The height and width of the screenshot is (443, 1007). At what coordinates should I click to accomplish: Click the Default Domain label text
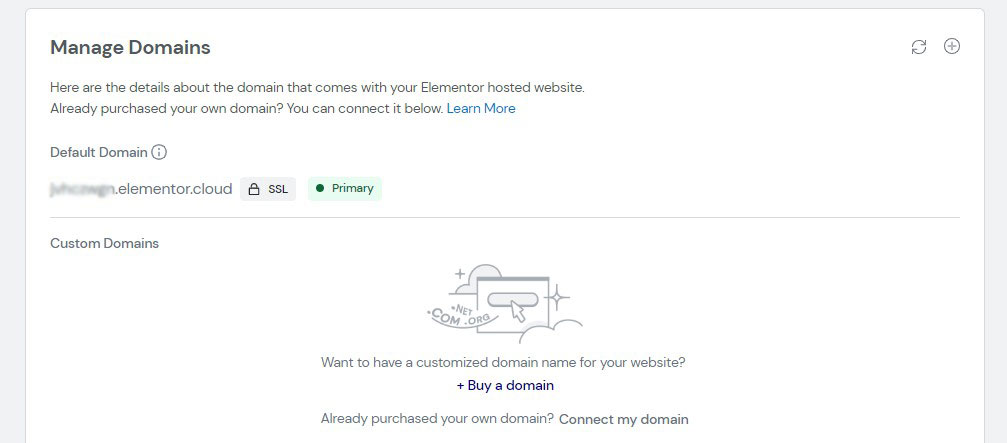tap(99, 152)
